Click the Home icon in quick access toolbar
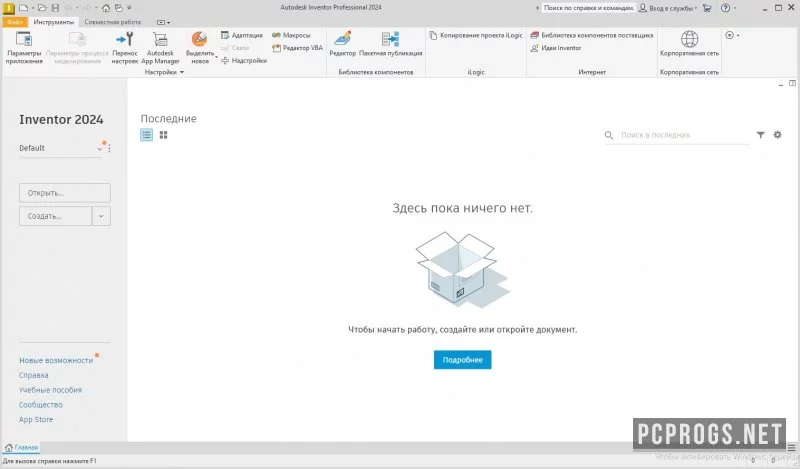Screen dimensions: 800x469 tap(106, 8)
